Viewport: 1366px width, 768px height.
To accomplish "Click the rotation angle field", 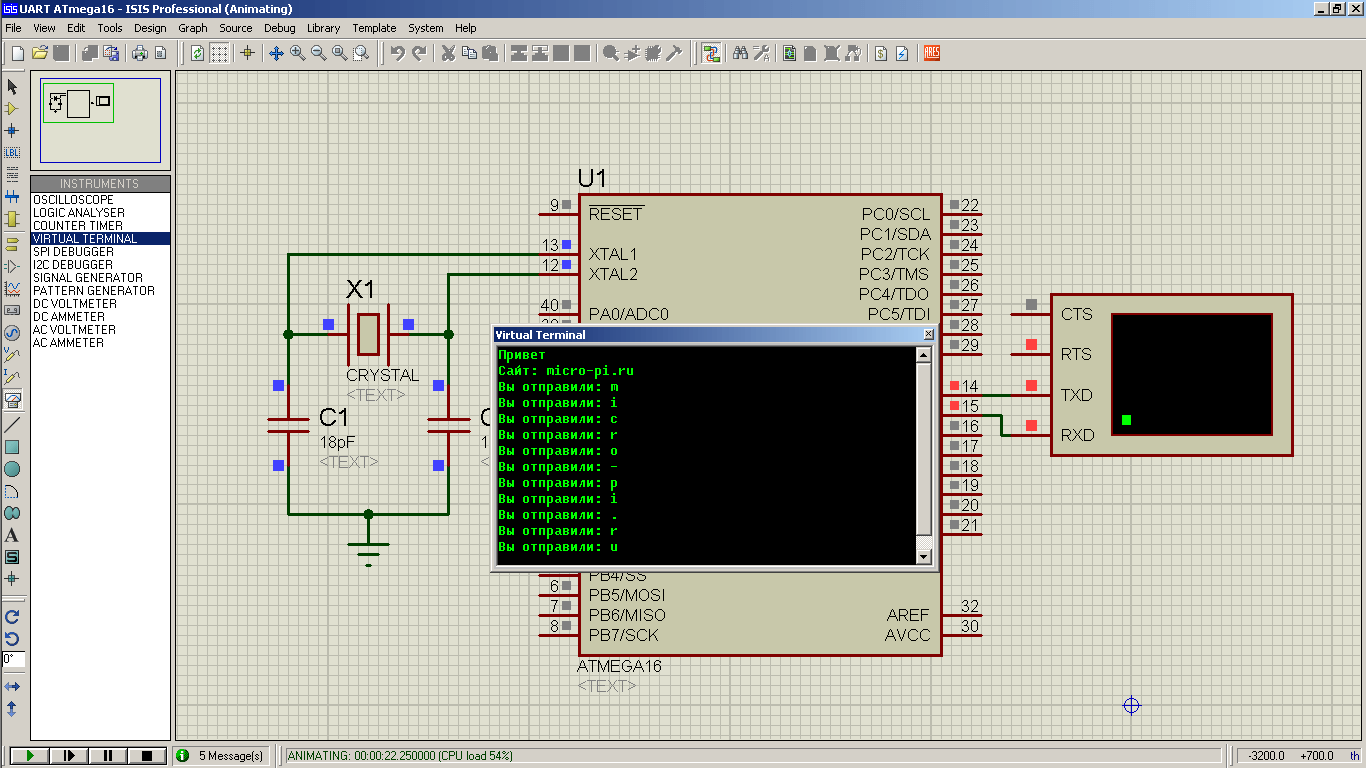I will coord(13,659).
